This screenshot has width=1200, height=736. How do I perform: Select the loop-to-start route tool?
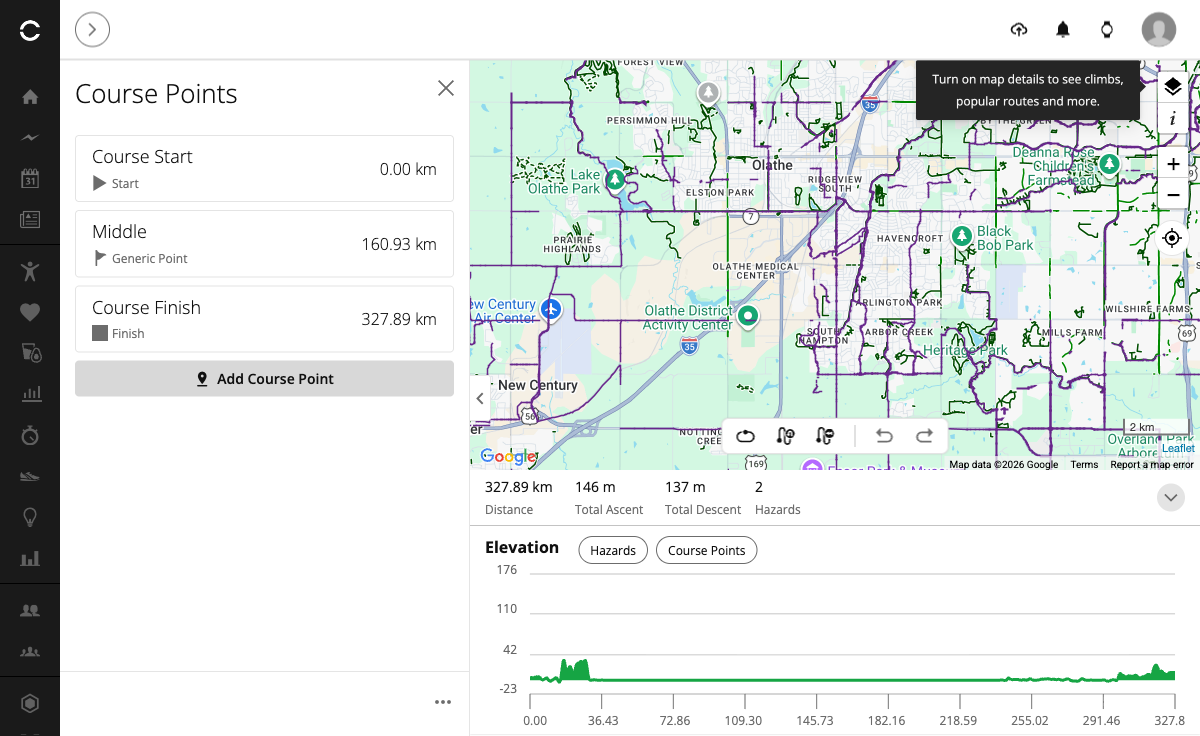point(746,436)
